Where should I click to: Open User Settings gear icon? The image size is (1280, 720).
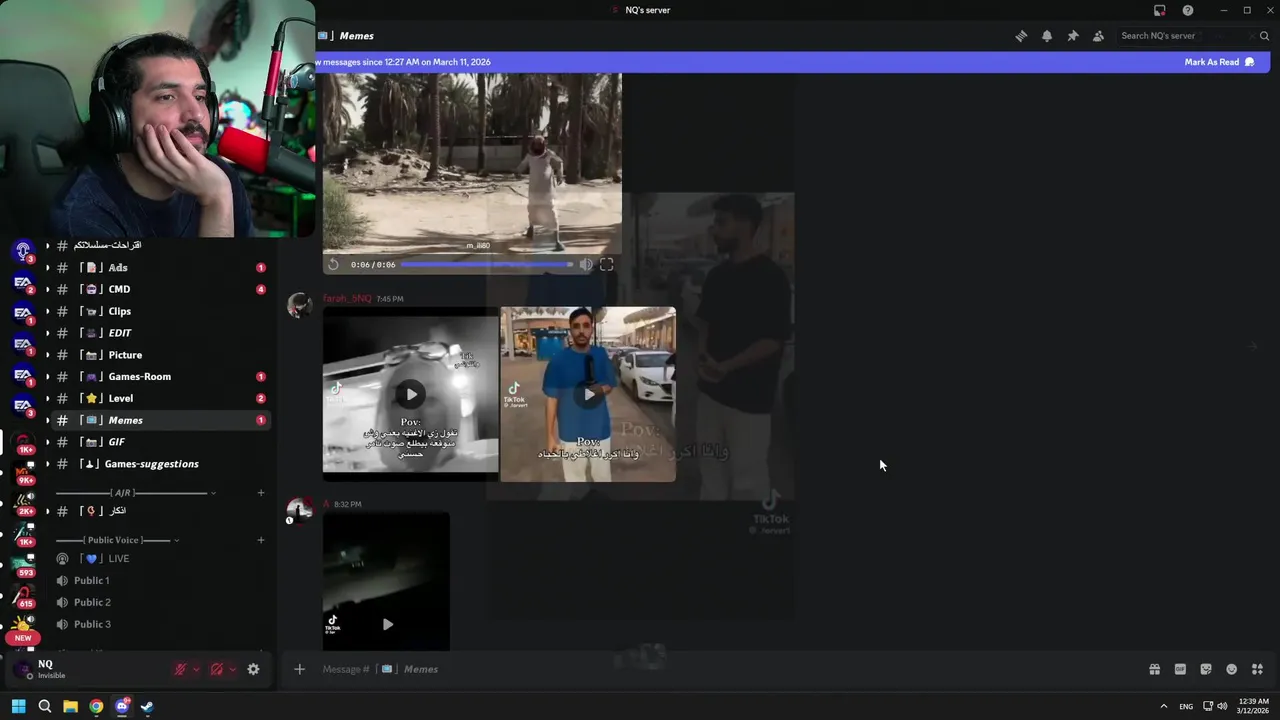click(253, 669)
